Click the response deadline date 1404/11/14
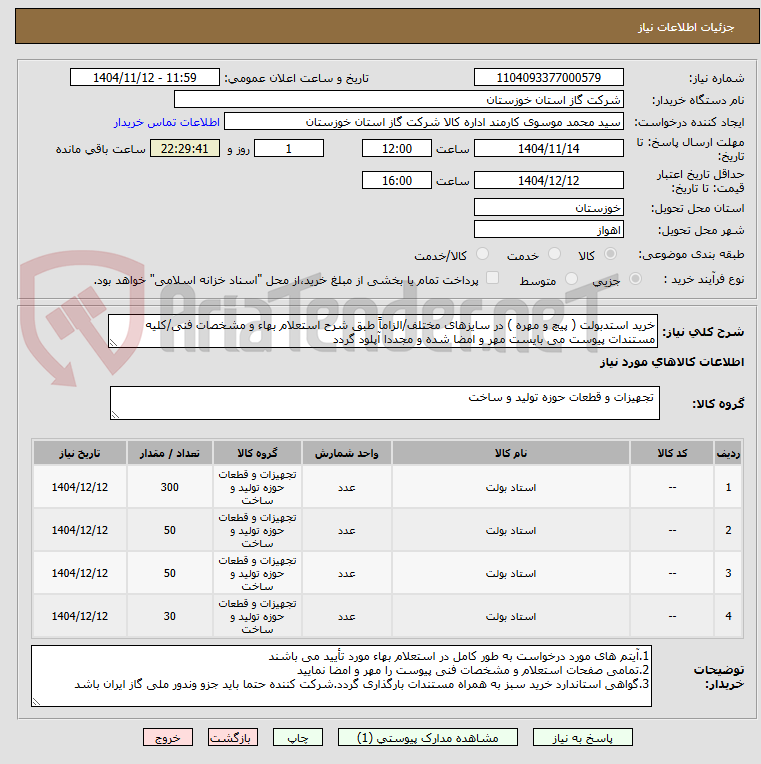Screen dimensions: 761x764 tap(549, 148)
